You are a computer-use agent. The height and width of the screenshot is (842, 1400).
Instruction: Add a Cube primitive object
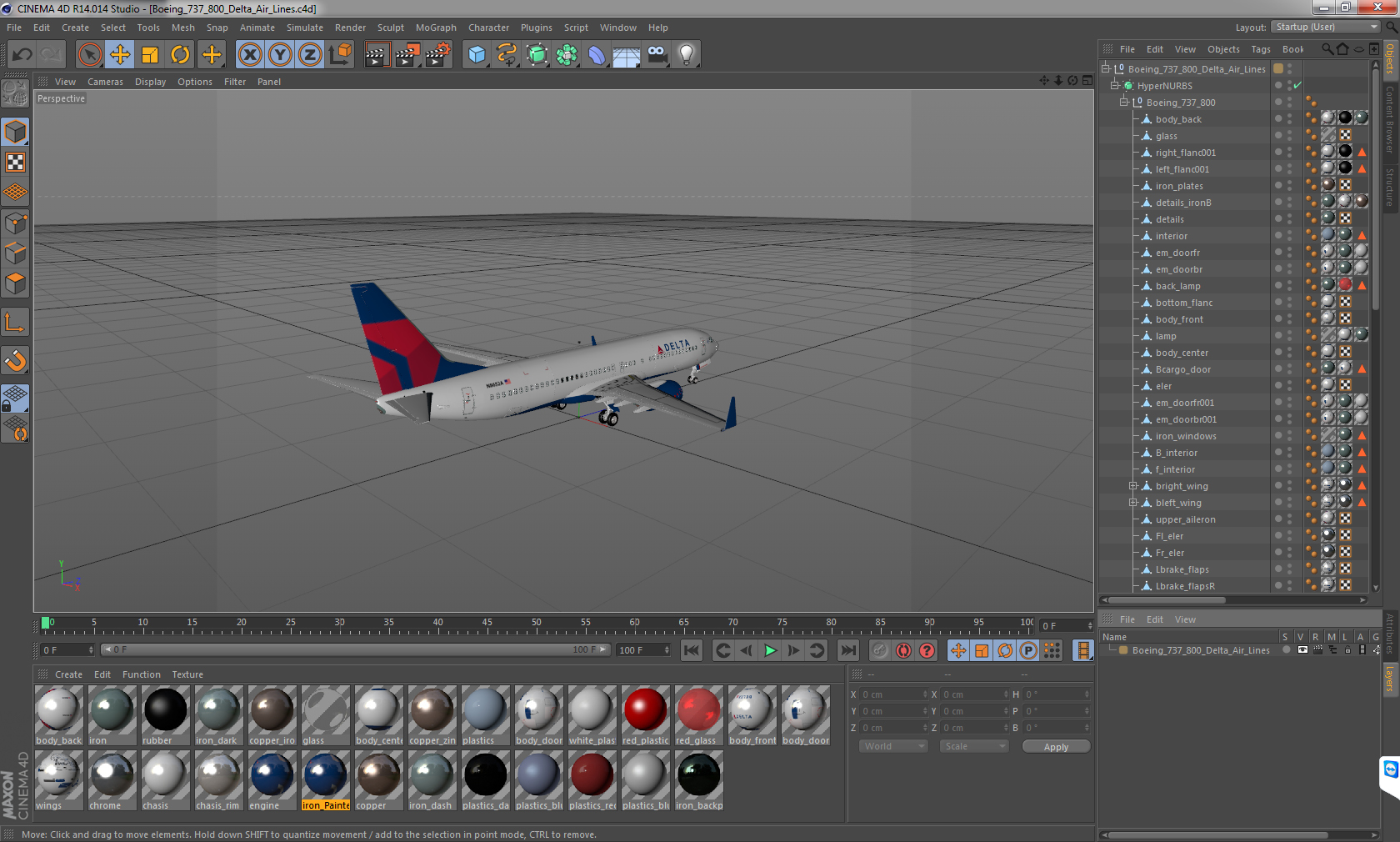477,55
